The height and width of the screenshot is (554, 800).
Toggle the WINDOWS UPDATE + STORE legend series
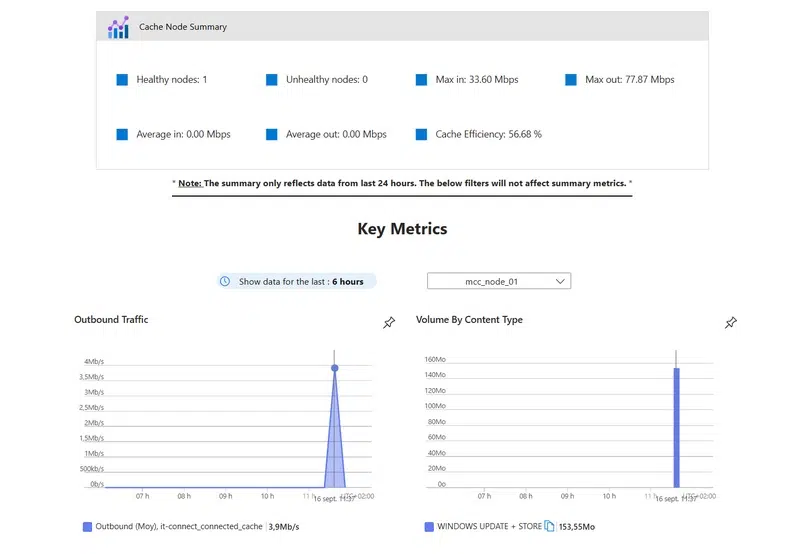pos(488,526)
